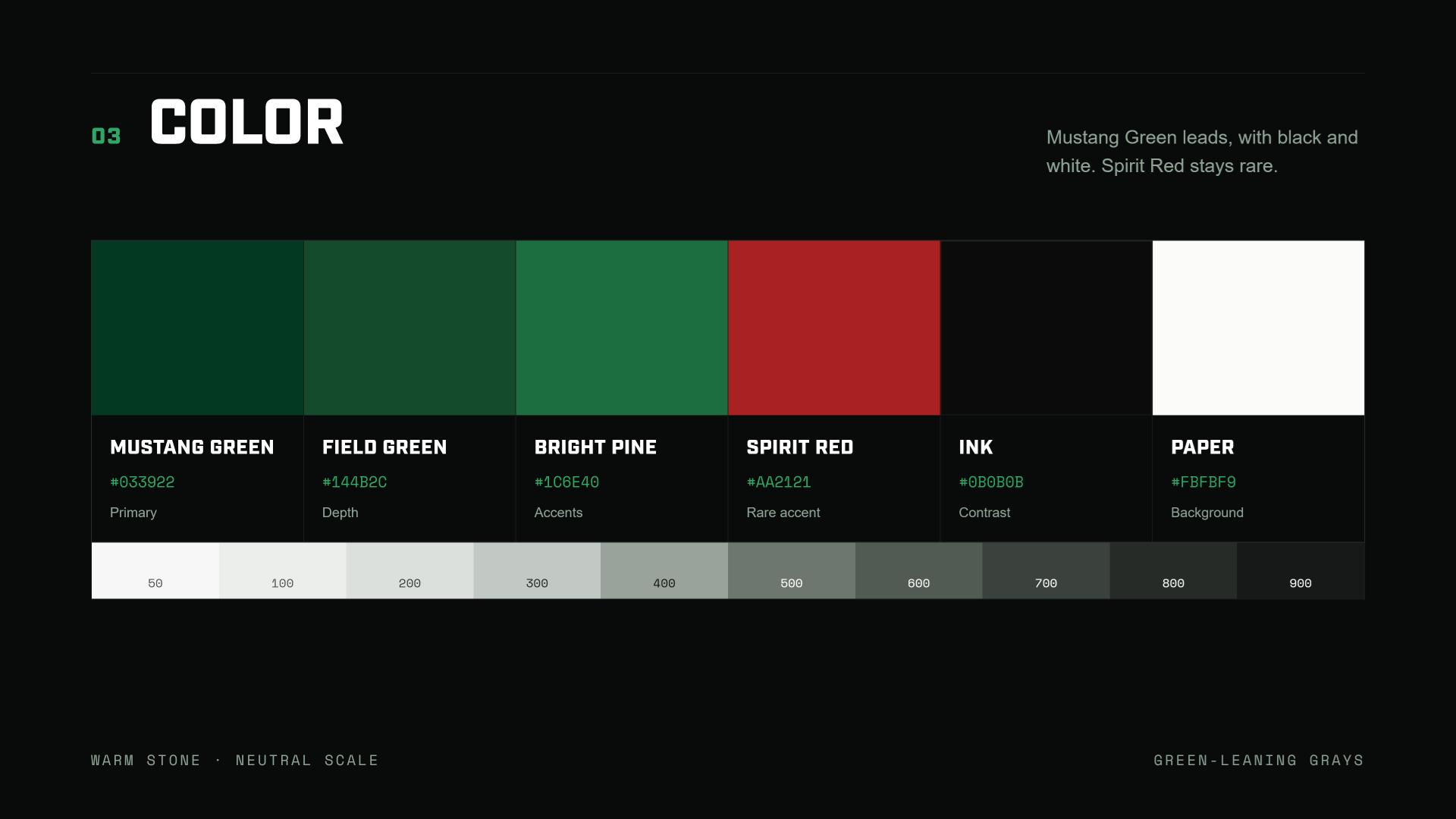Image resolution: width=1456 pixels, height=819 pixels.
Task: Select the Depth usage label
Action: (x=340, y=513)
